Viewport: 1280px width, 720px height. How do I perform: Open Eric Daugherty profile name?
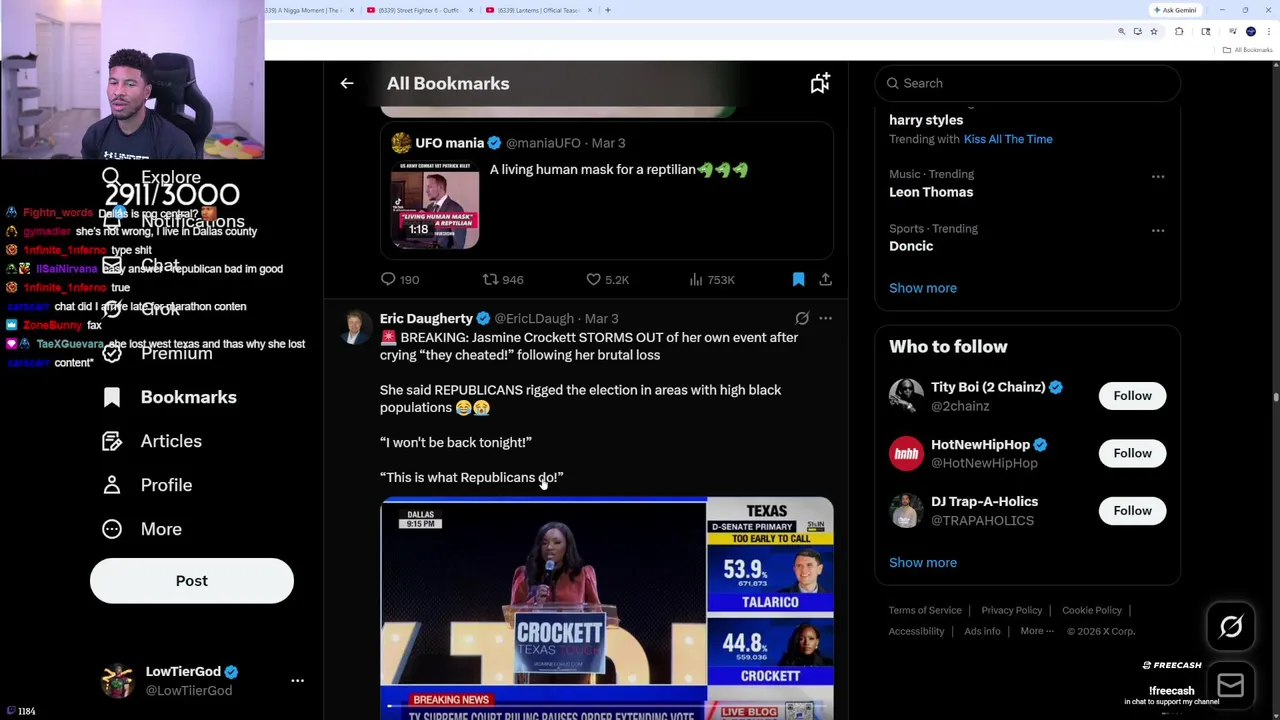[426, 318]
